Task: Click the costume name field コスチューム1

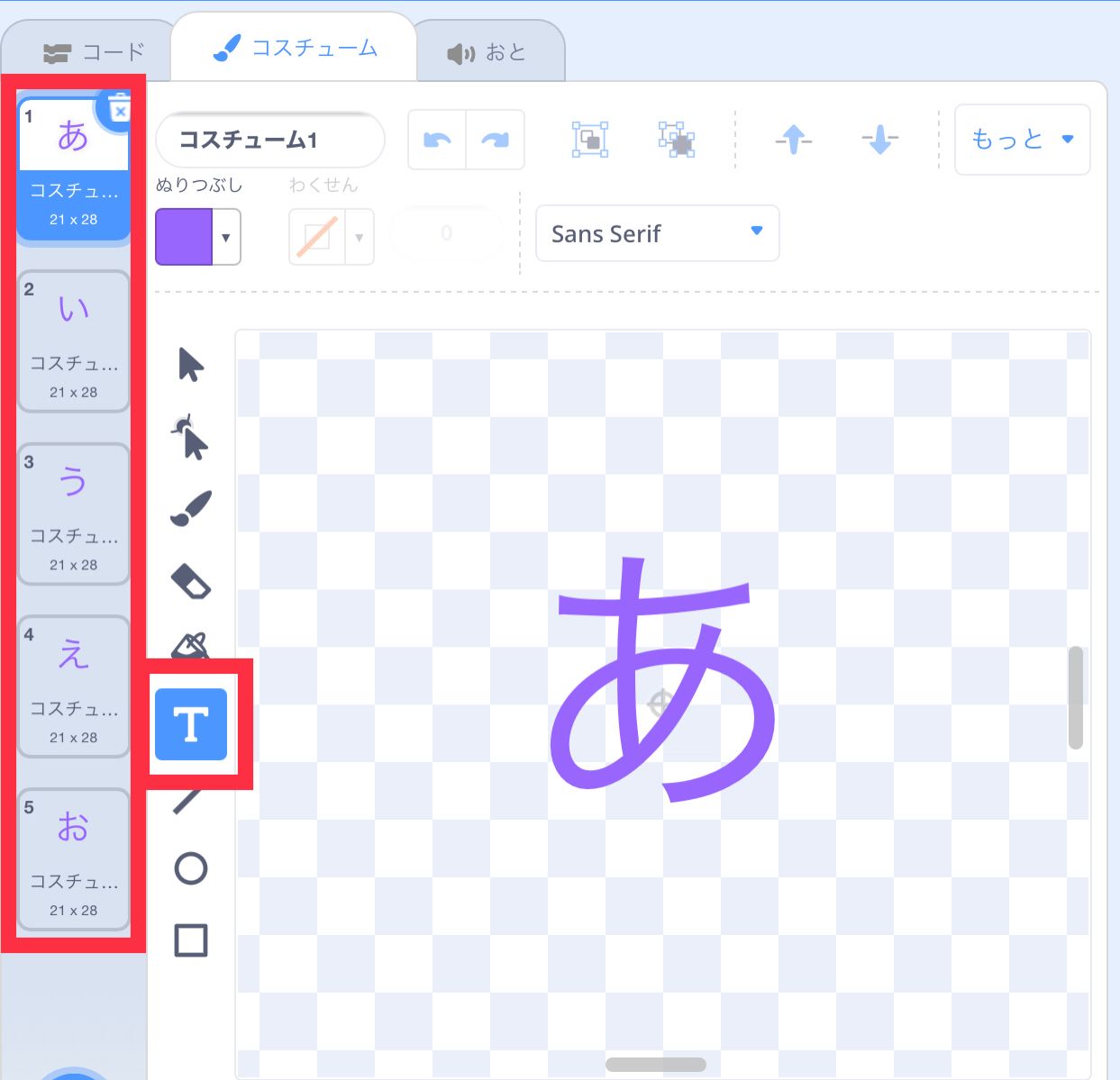Action: (270, 140)
